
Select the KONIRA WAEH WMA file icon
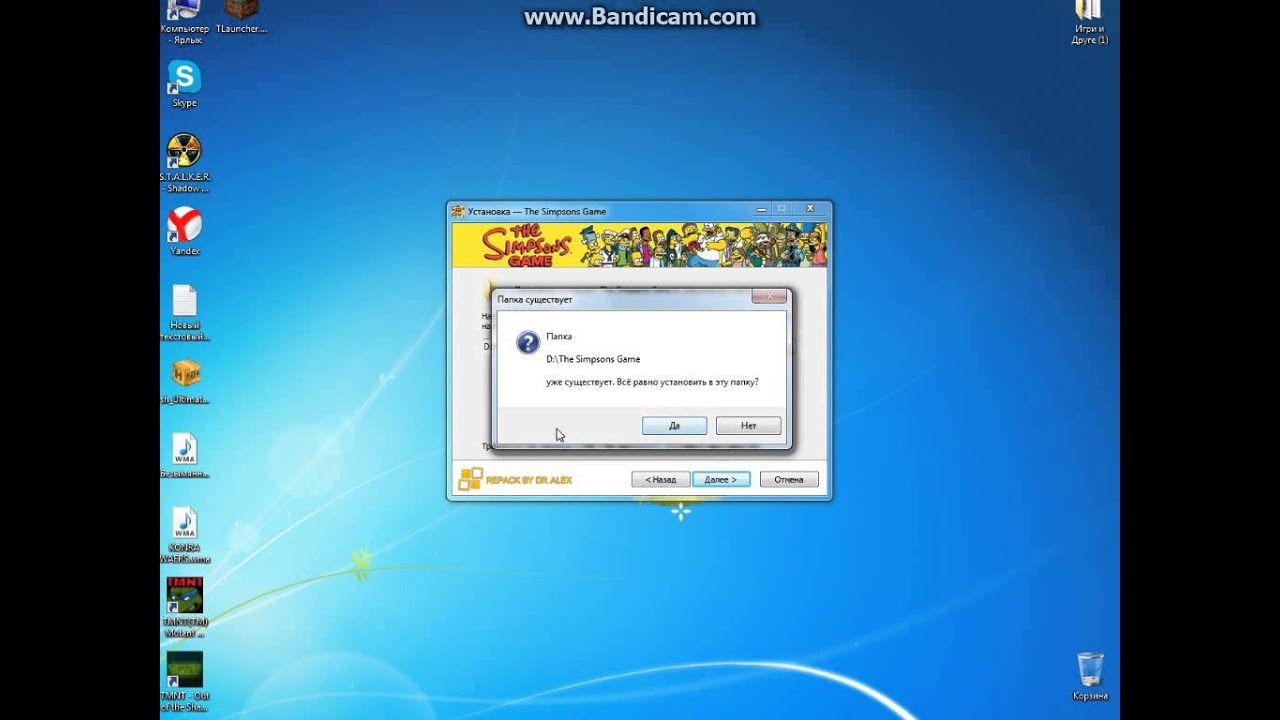point(184,536)
